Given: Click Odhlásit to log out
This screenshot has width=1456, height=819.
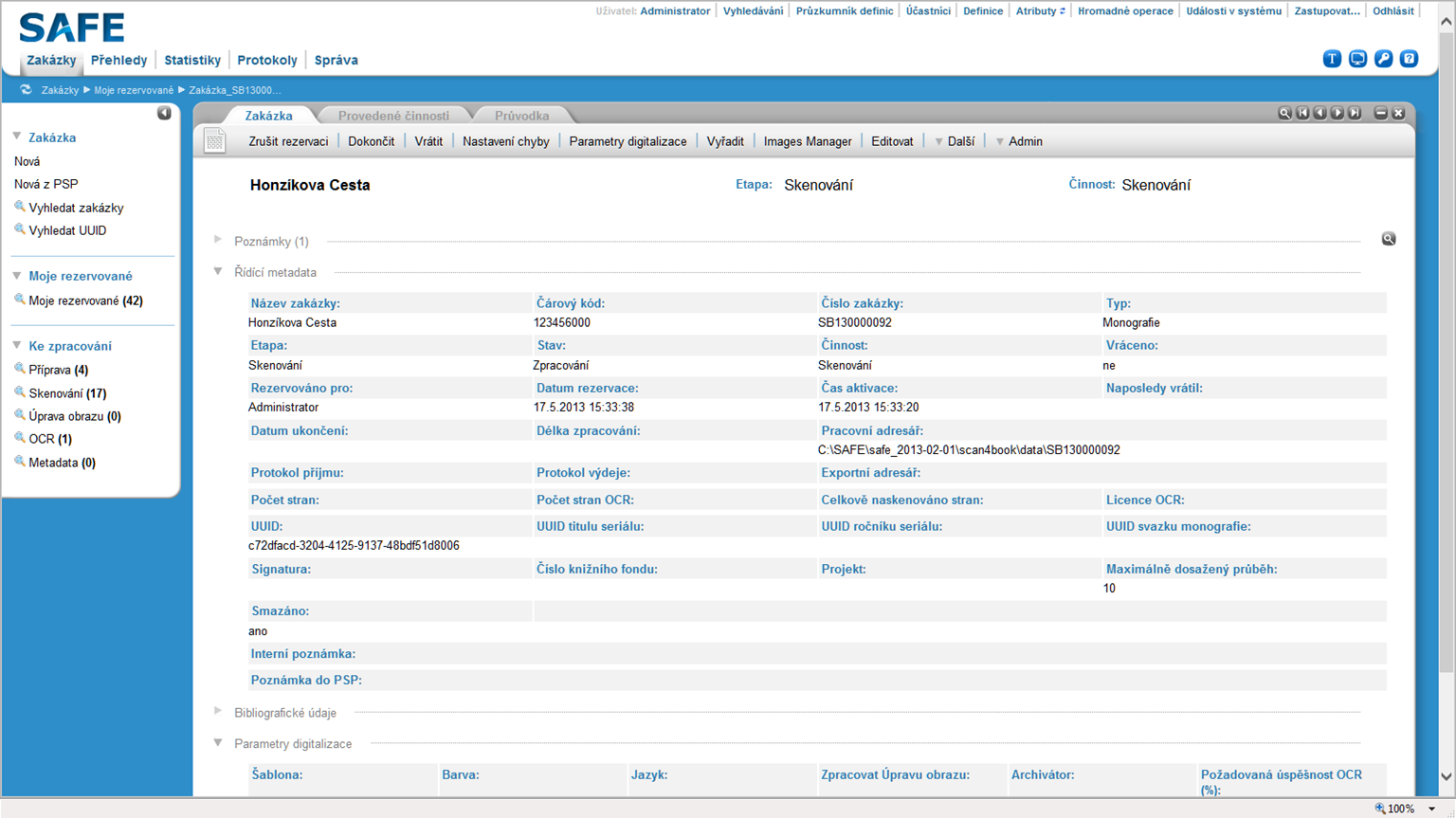Looking at the screenshot, I should coord(1393,11).
